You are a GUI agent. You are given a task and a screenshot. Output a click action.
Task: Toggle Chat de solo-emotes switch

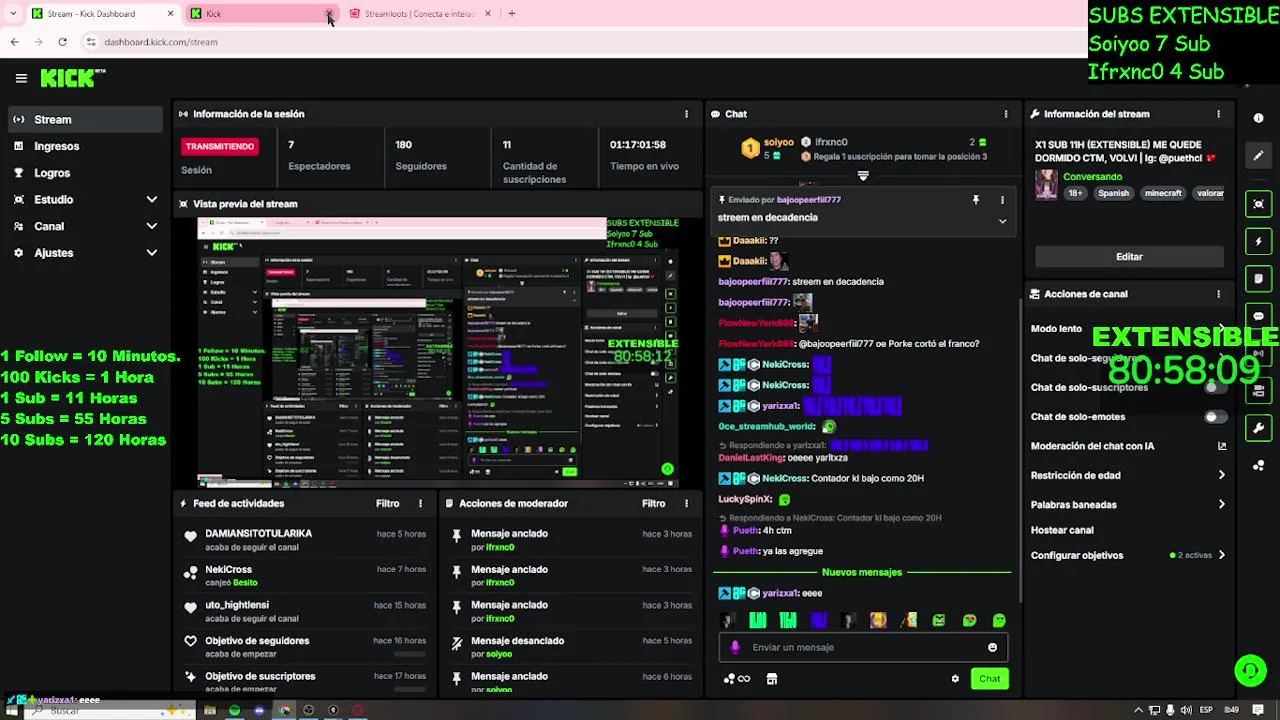[x=1215, y=417]
